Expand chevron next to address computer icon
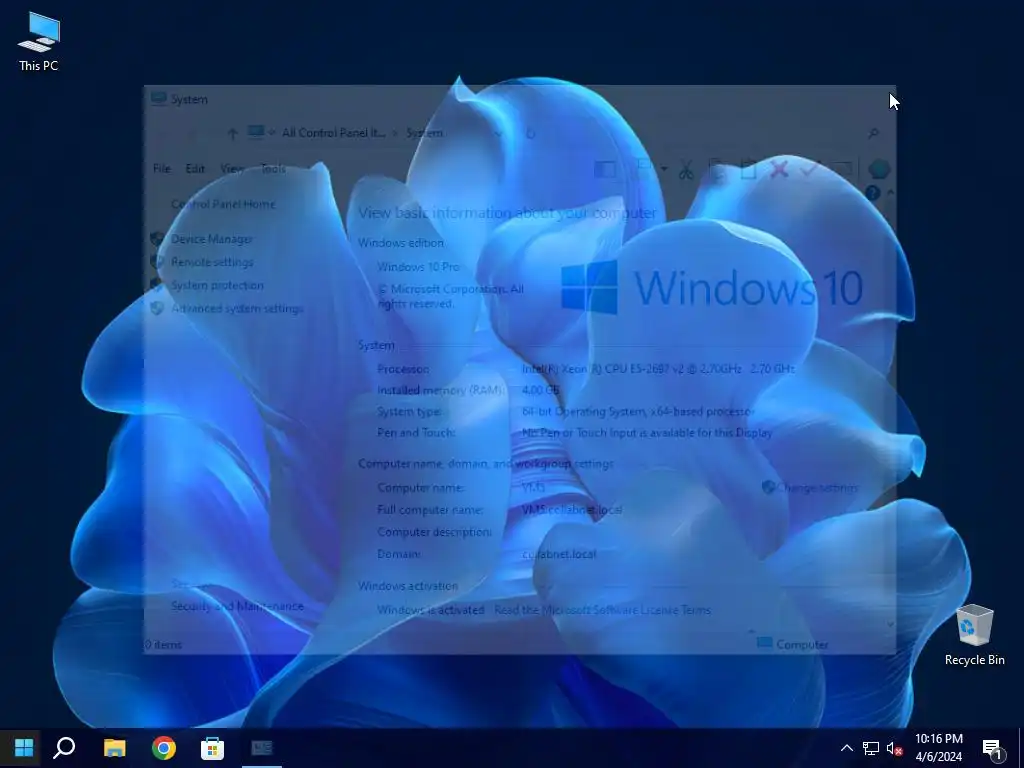Image resolution: width=1024 pixels, height=768 pixels. click(x=272, y=133)
